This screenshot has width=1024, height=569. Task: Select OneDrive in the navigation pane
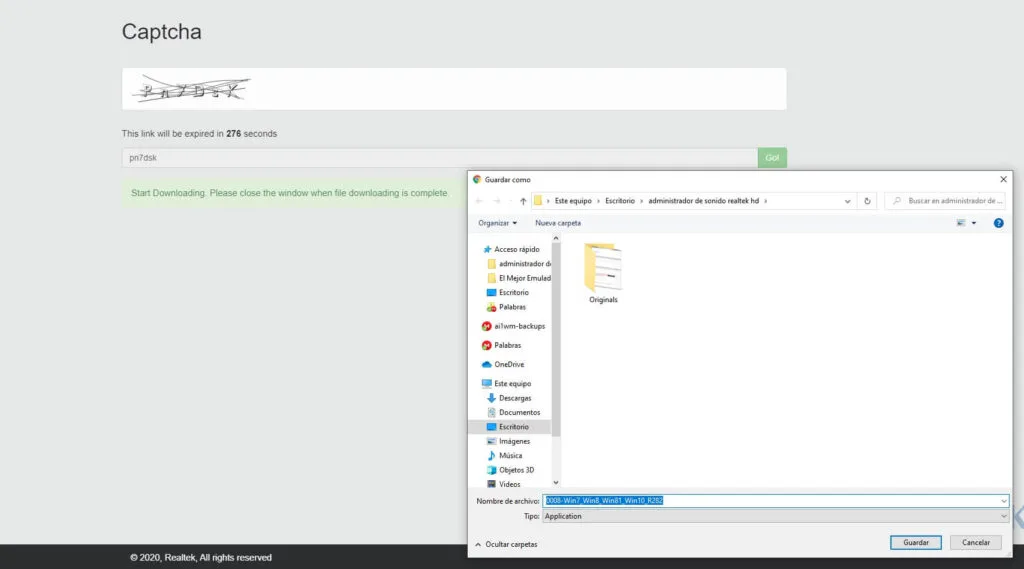(508, 364)
